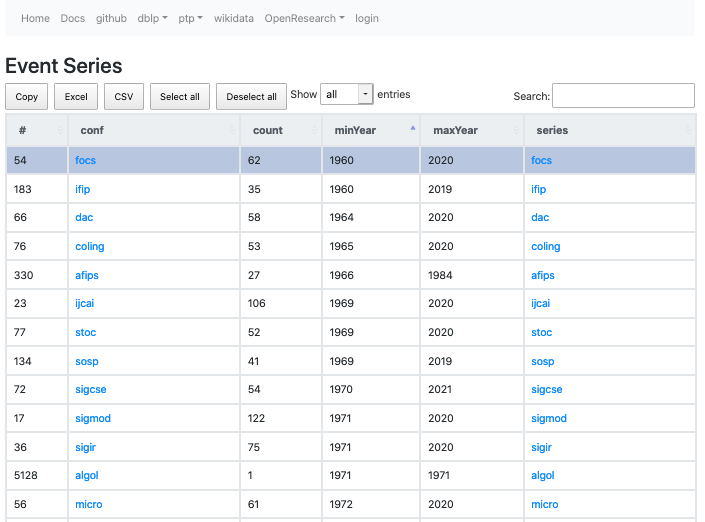Open algol link in conf column

pyautogui.click(x=87, y=476)
